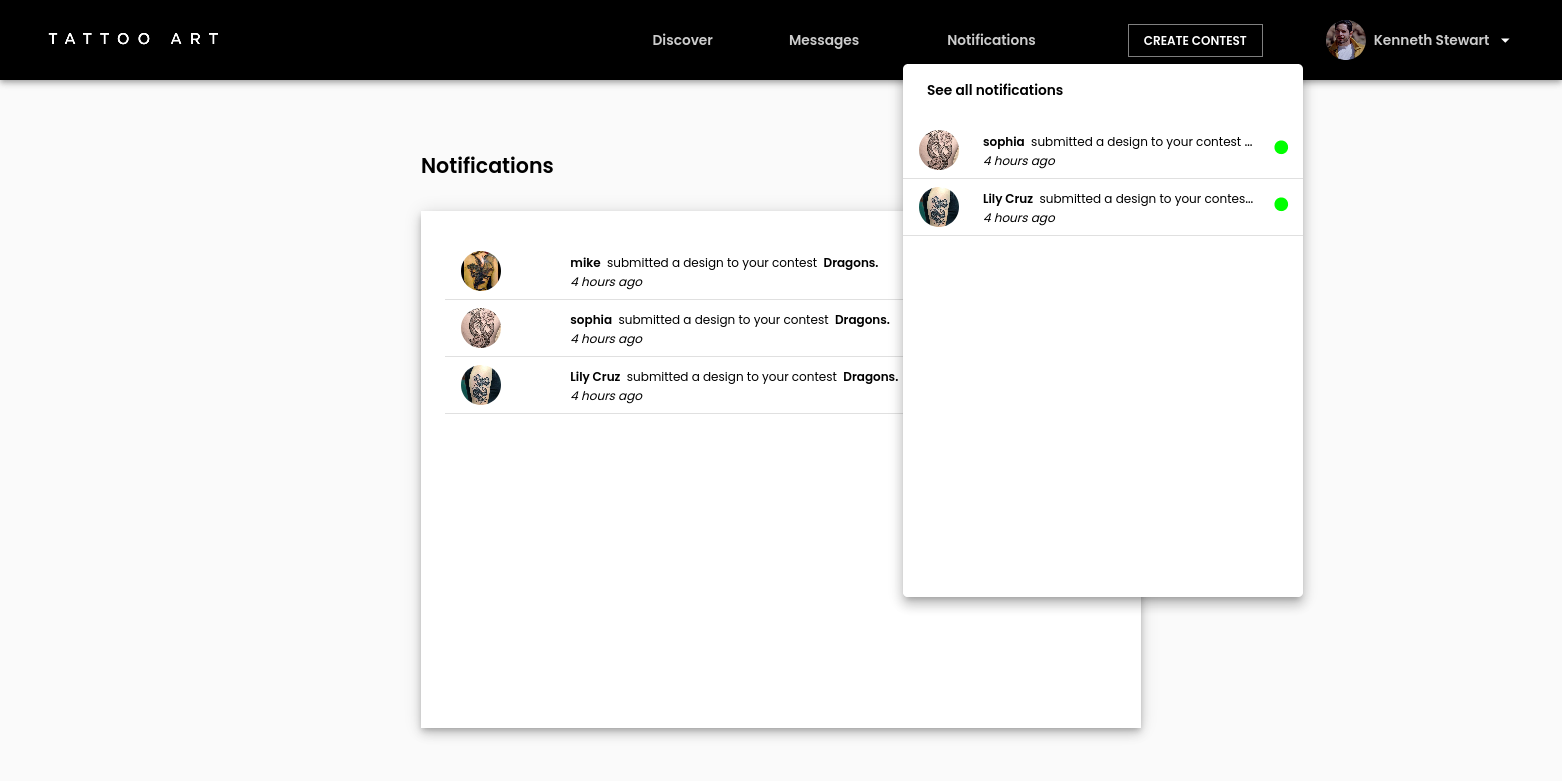Click the TATTOO ART logo
Image resolution: width=1562 pixels, height=781 pixels.
point(134,39)
